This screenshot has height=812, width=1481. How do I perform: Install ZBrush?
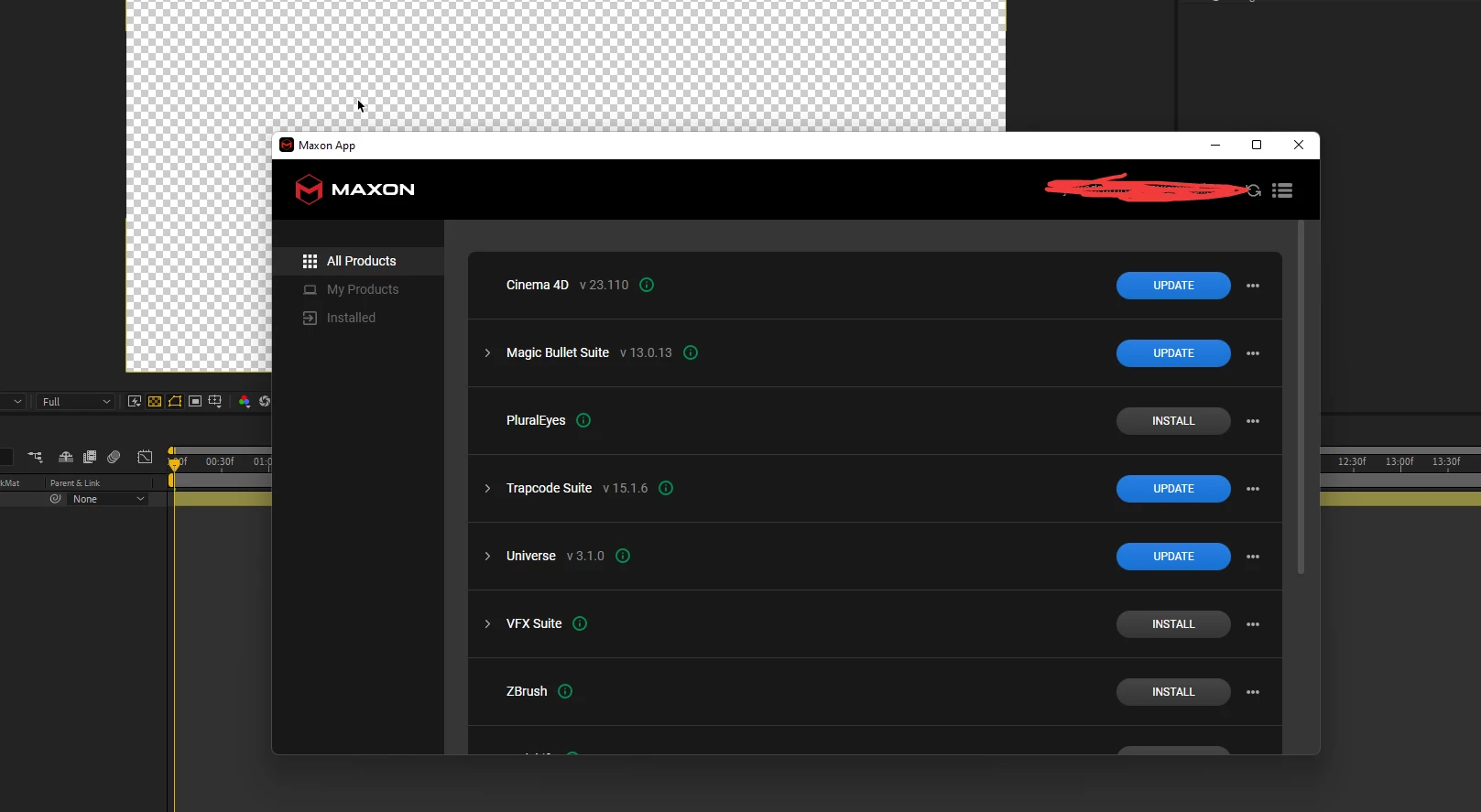pos(1173,692)
